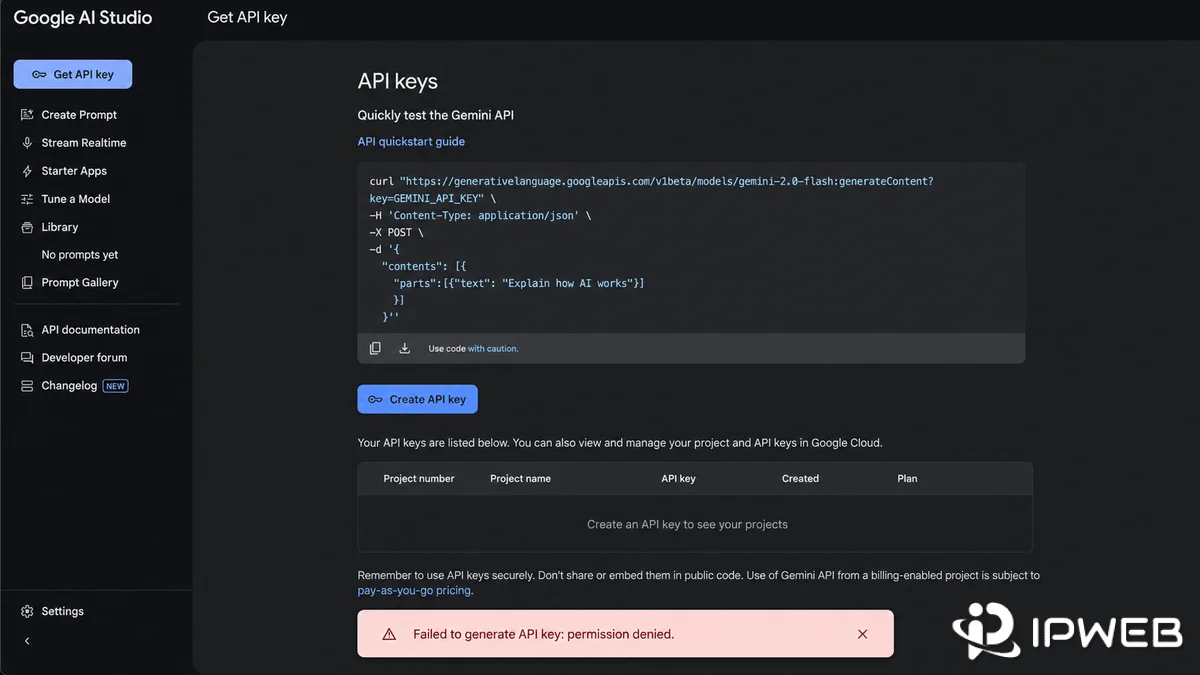Image resolution: width=1200 pixels, height=675 pixels.
Task: Copy the curl code snippet
Action: coord(375,348)
